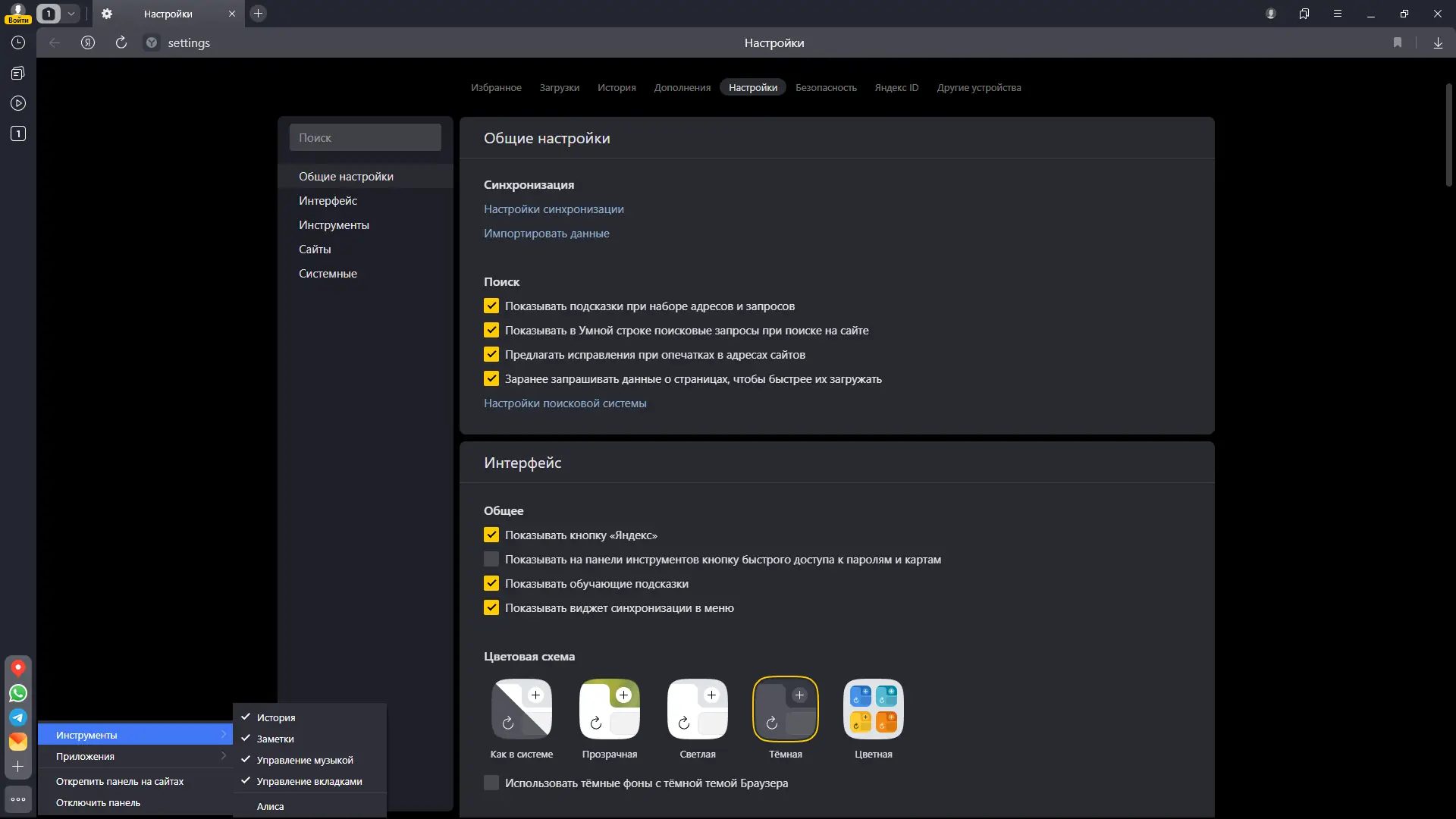Toggle dark backgrounds with dark theme checkbox
The image size is (1456, 819).
pyautogui.click(x=491, y=783)
